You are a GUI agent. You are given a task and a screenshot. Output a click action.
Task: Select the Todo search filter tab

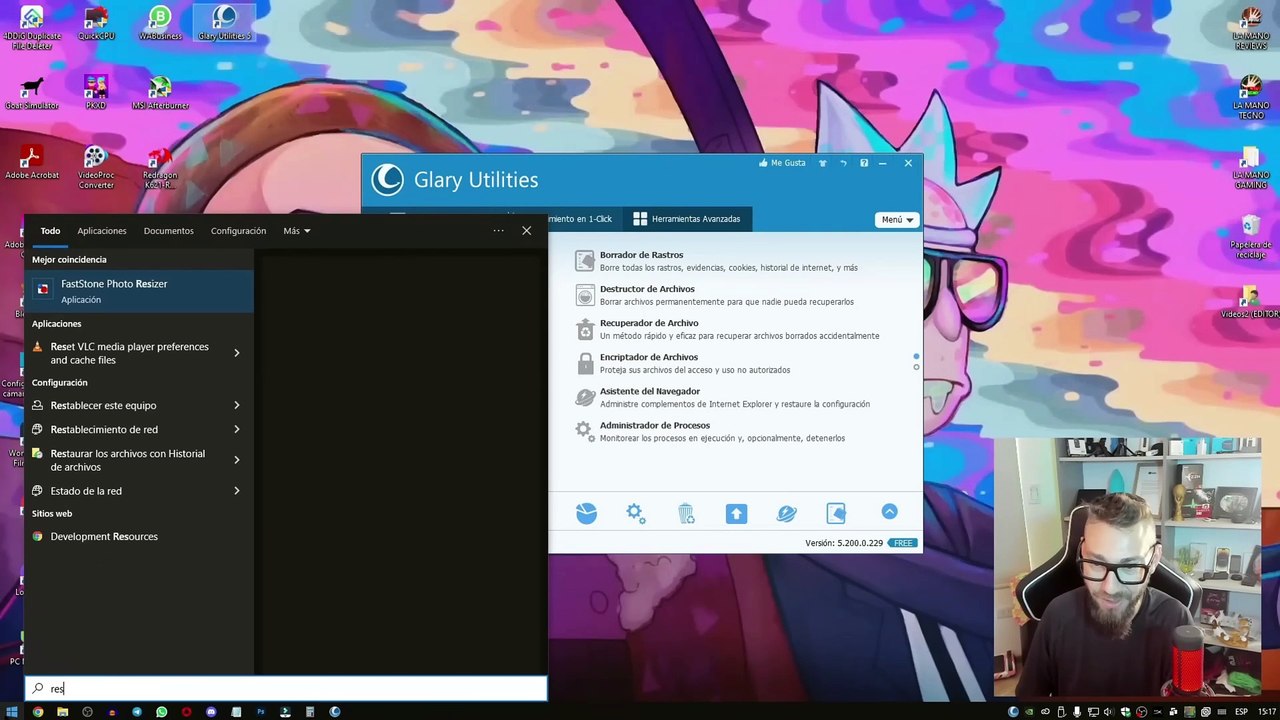tap(50, 231)
